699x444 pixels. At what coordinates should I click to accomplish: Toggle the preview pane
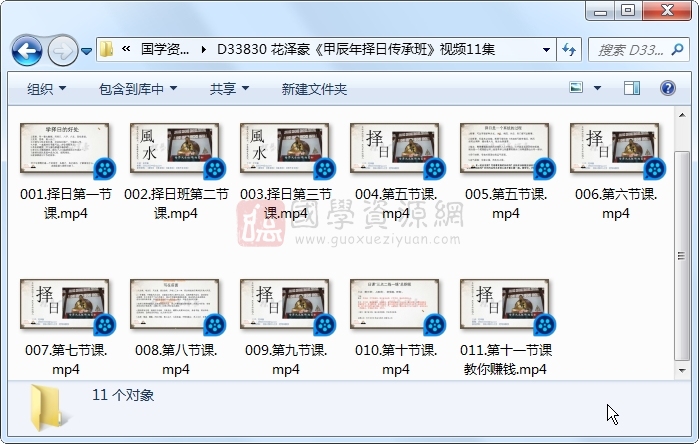coord(631,88)
